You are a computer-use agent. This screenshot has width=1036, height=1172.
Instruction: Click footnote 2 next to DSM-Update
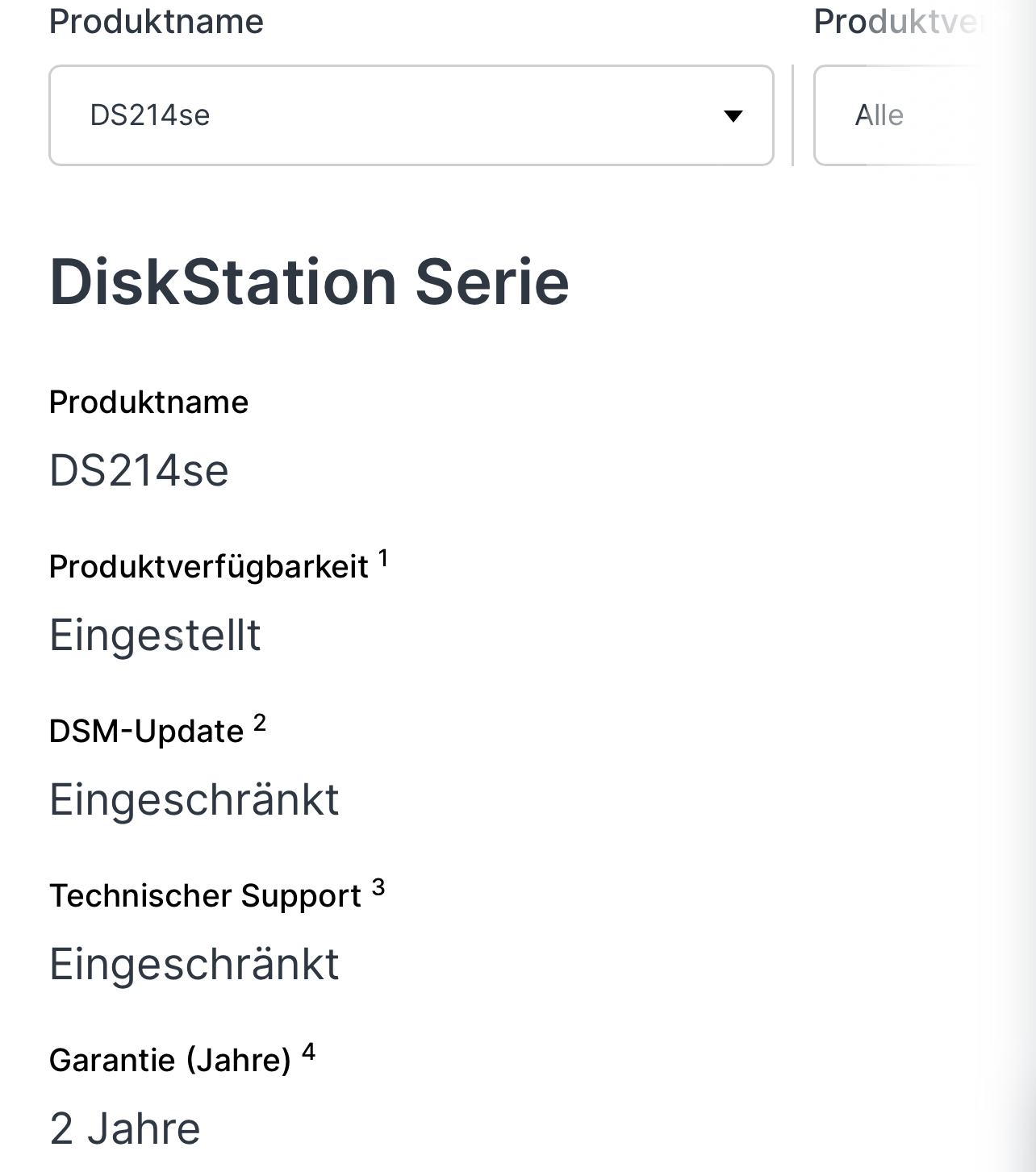tap(260, 722)
